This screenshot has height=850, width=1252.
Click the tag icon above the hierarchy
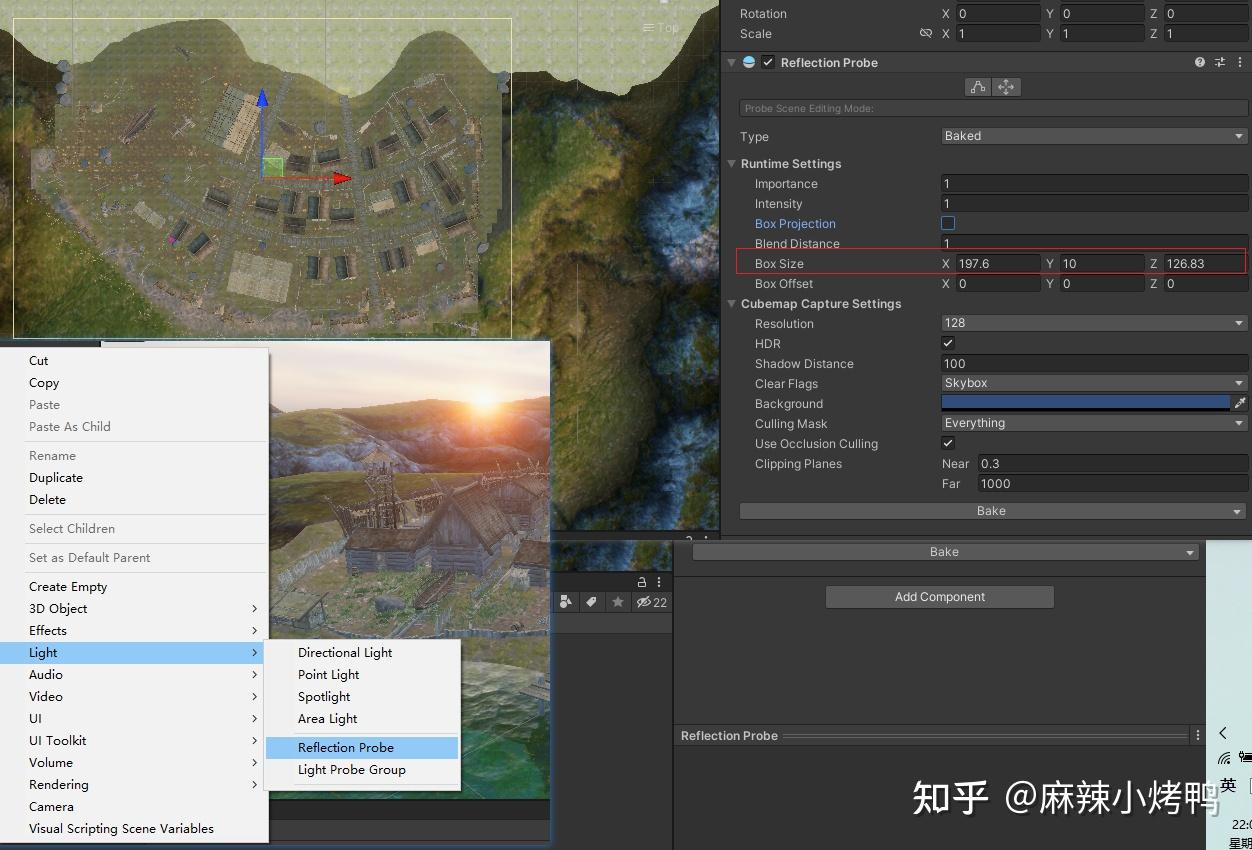(x=593, y=602)
